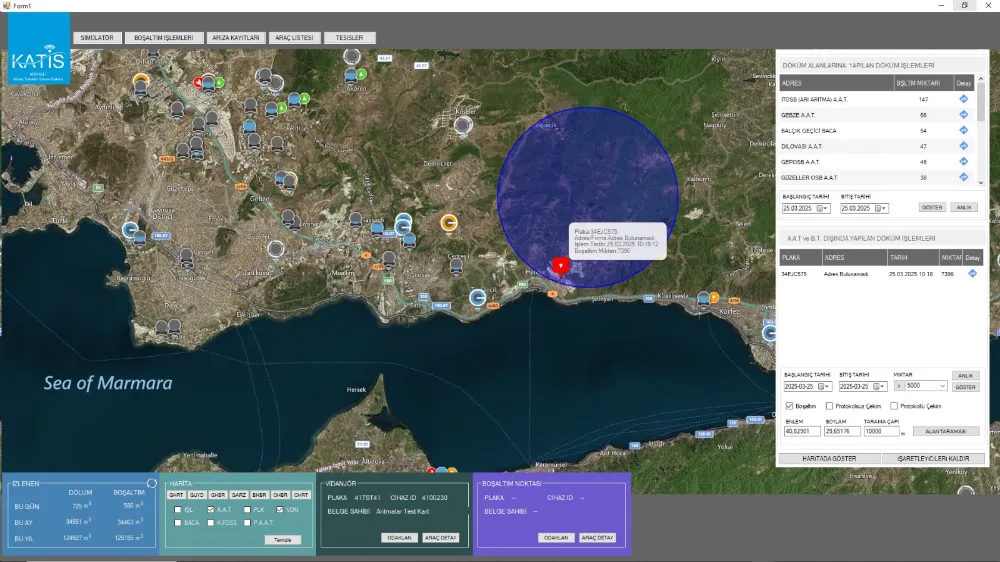
Task: Click the refresh icon in the İZLENEN panel
Action: (x=152, y=483)
